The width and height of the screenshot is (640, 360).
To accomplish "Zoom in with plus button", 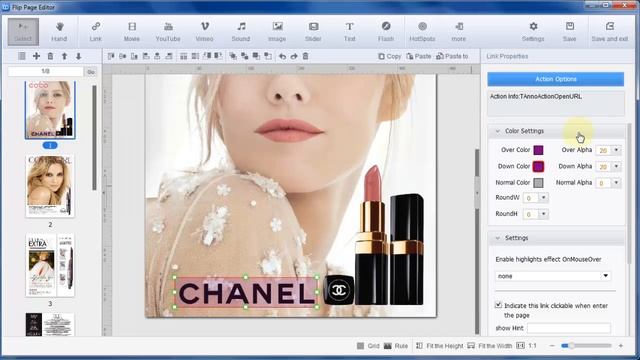I will [621, 346].
